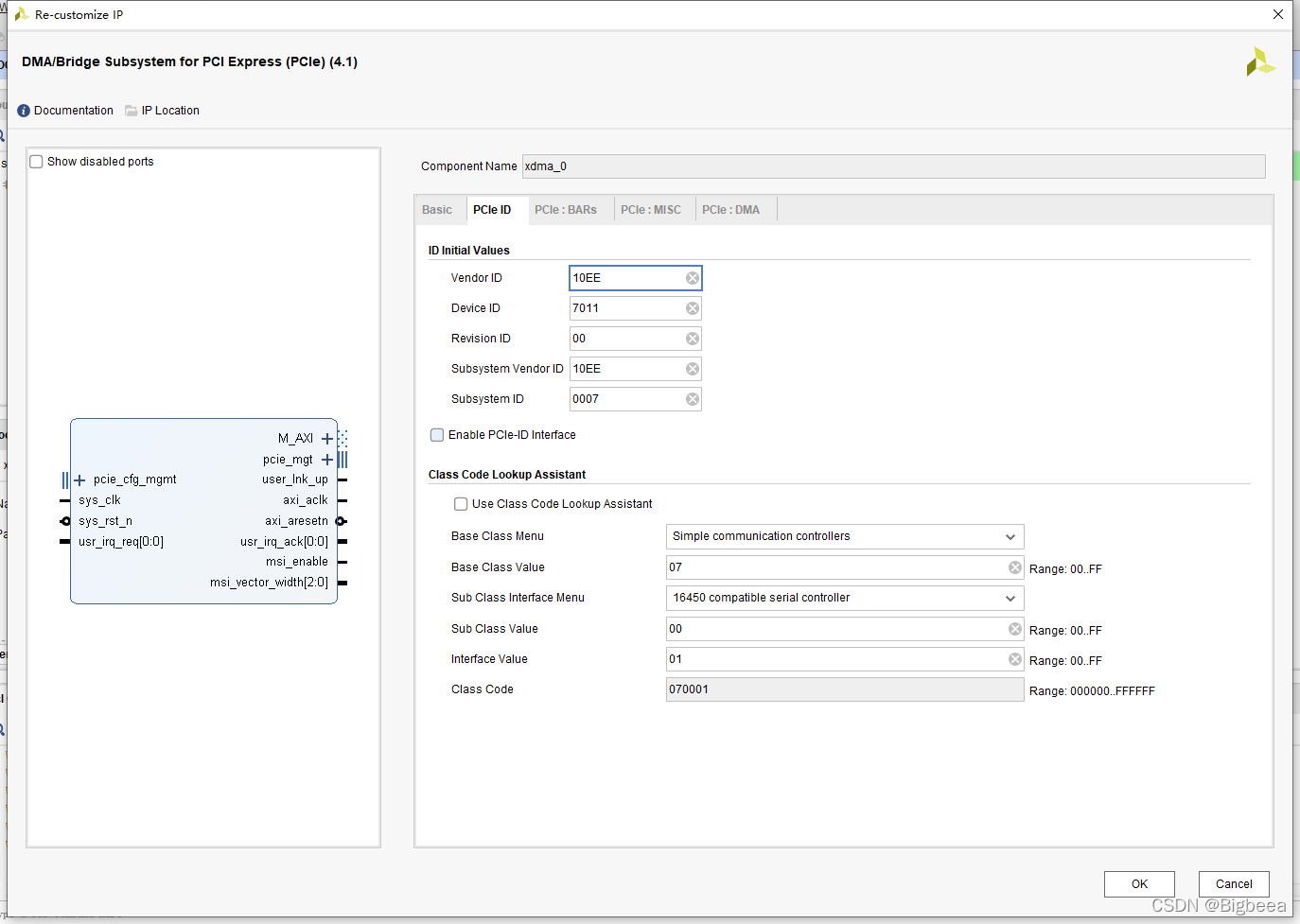Screen dimensions: 1300x924
Task: Click the Component Name field
Action: [893, 166]
